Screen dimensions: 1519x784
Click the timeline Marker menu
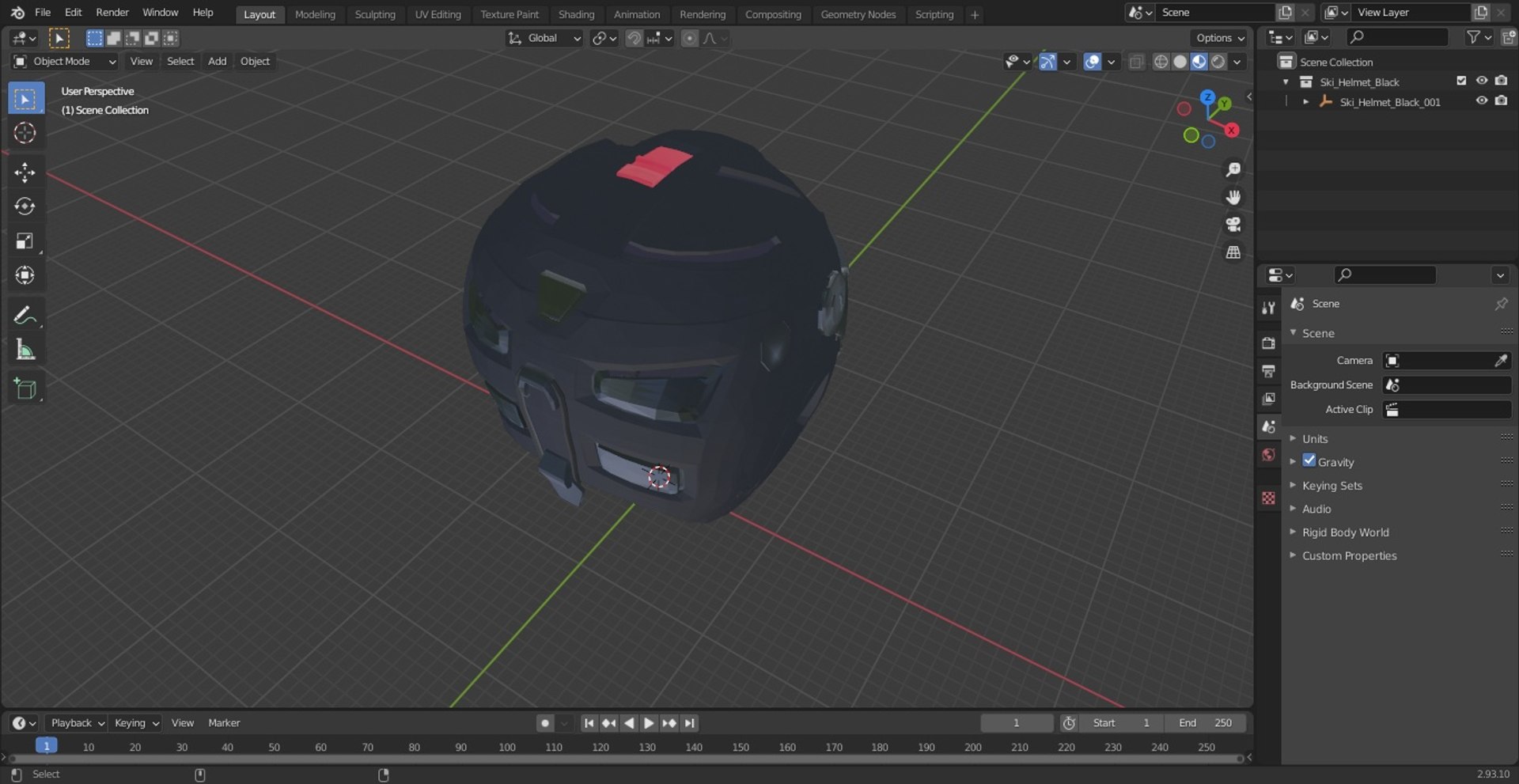(x=224, y=723)
